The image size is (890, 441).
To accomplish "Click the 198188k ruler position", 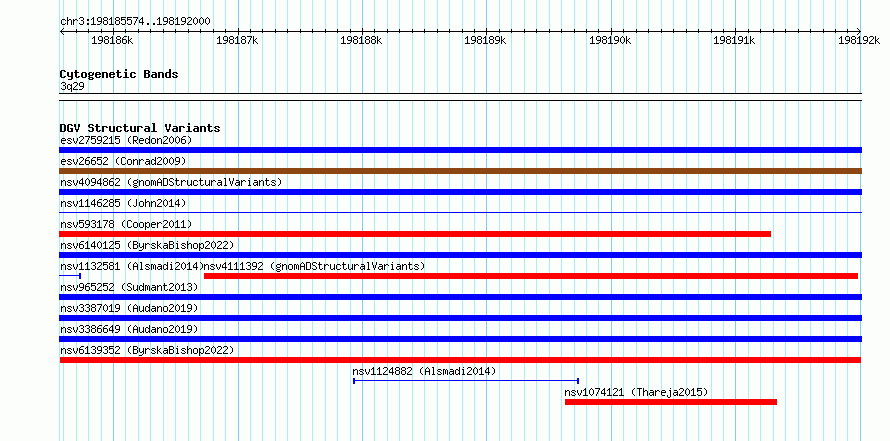I will tap(362, 40).
